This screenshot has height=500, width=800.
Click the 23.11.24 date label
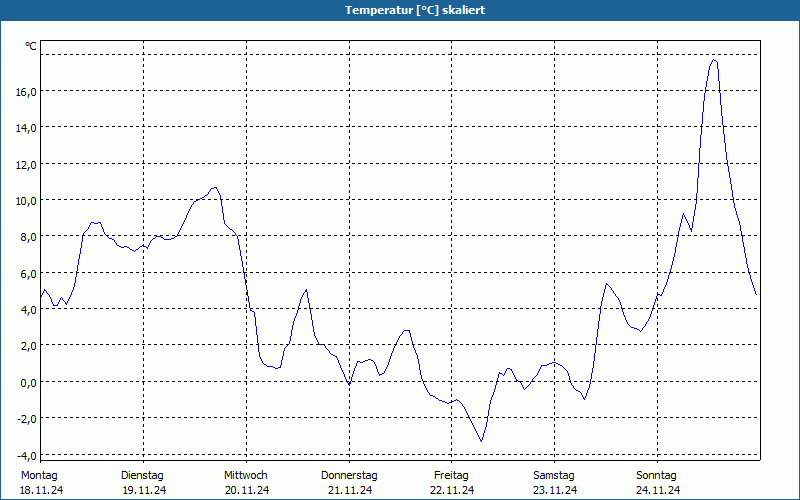(555, 490)
